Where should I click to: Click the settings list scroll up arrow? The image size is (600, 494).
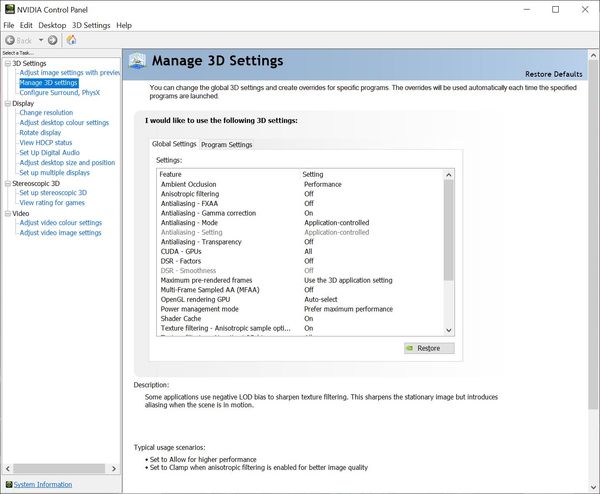[449, 175]
